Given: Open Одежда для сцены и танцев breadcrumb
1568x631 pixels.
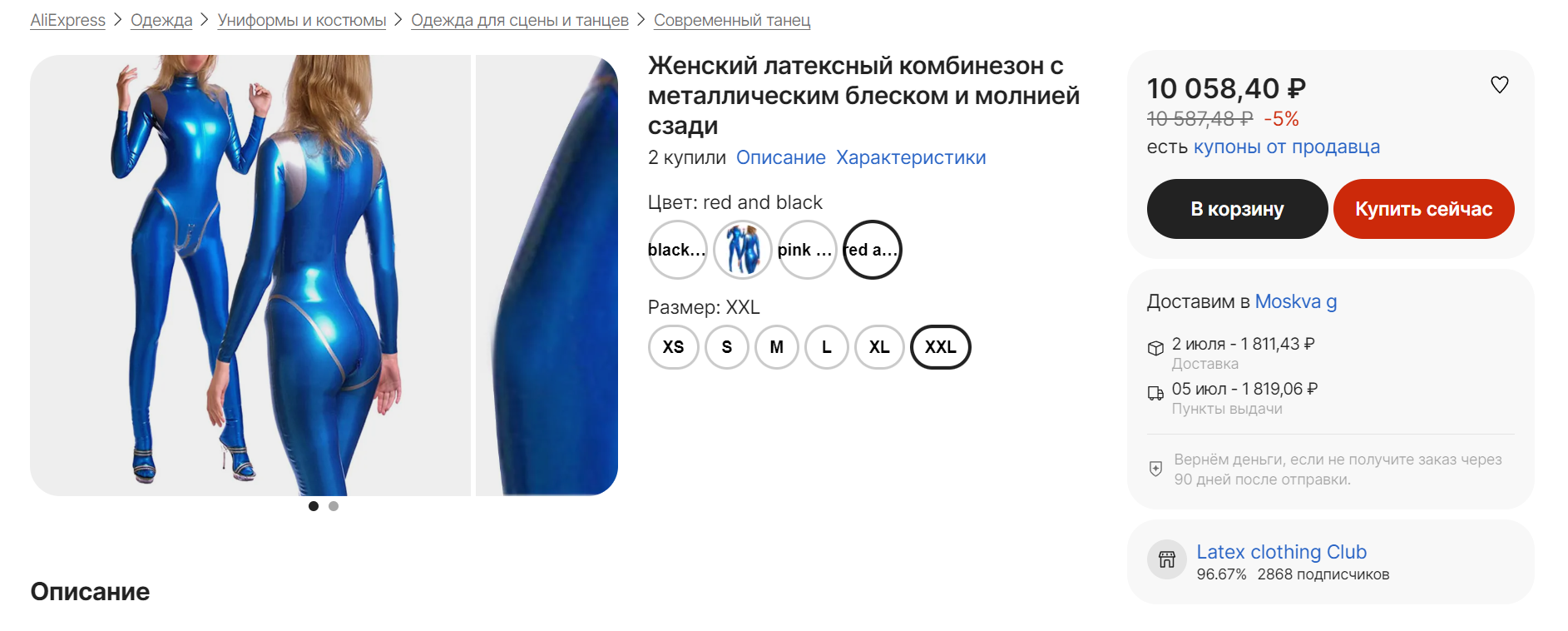Looking at the screenshot, I should pyautogui.click(x=520, y=20).
